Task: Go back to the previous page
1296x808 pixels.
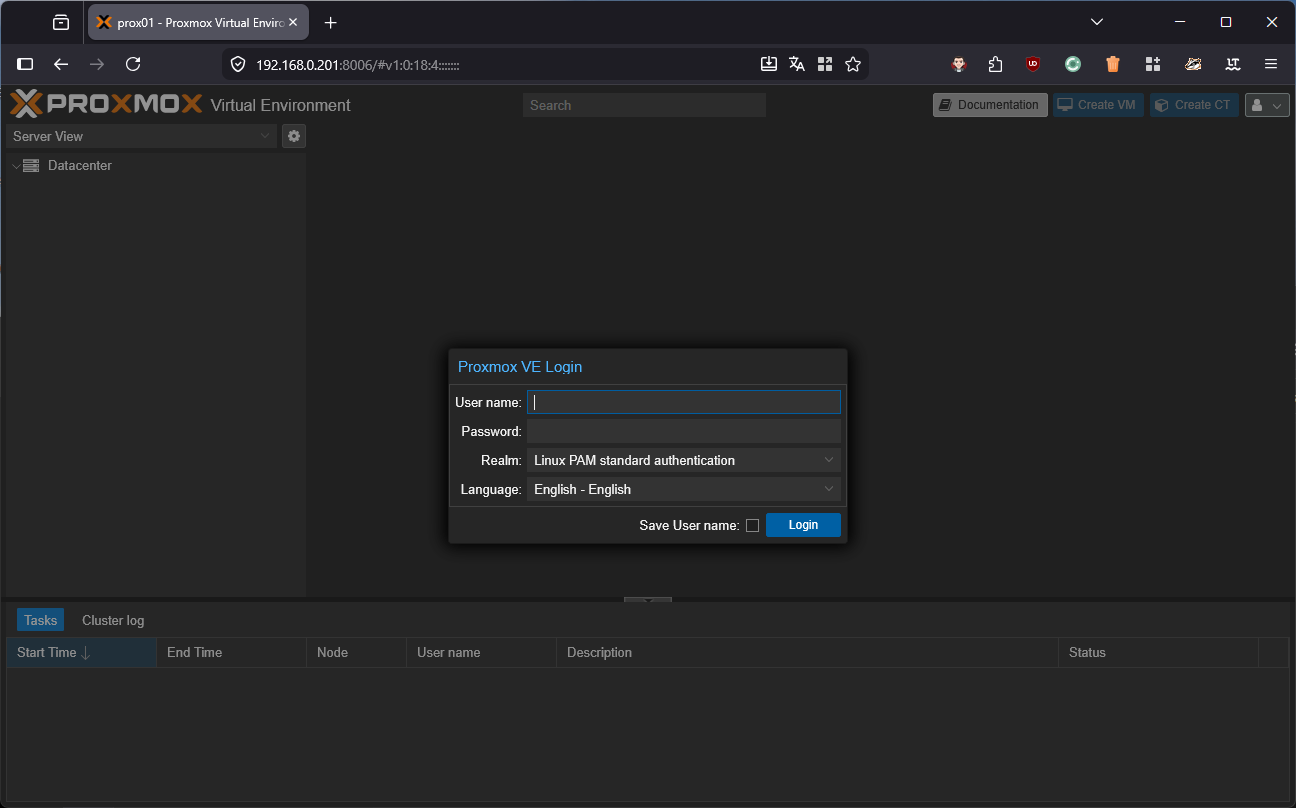Action: (61, 64)
